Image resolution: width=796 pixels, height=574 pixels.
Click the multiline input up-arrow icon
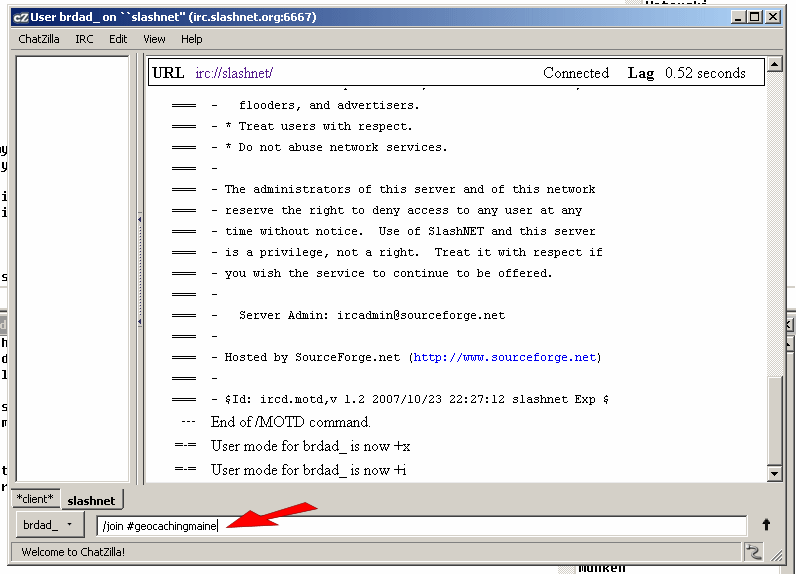click(766, 525)
